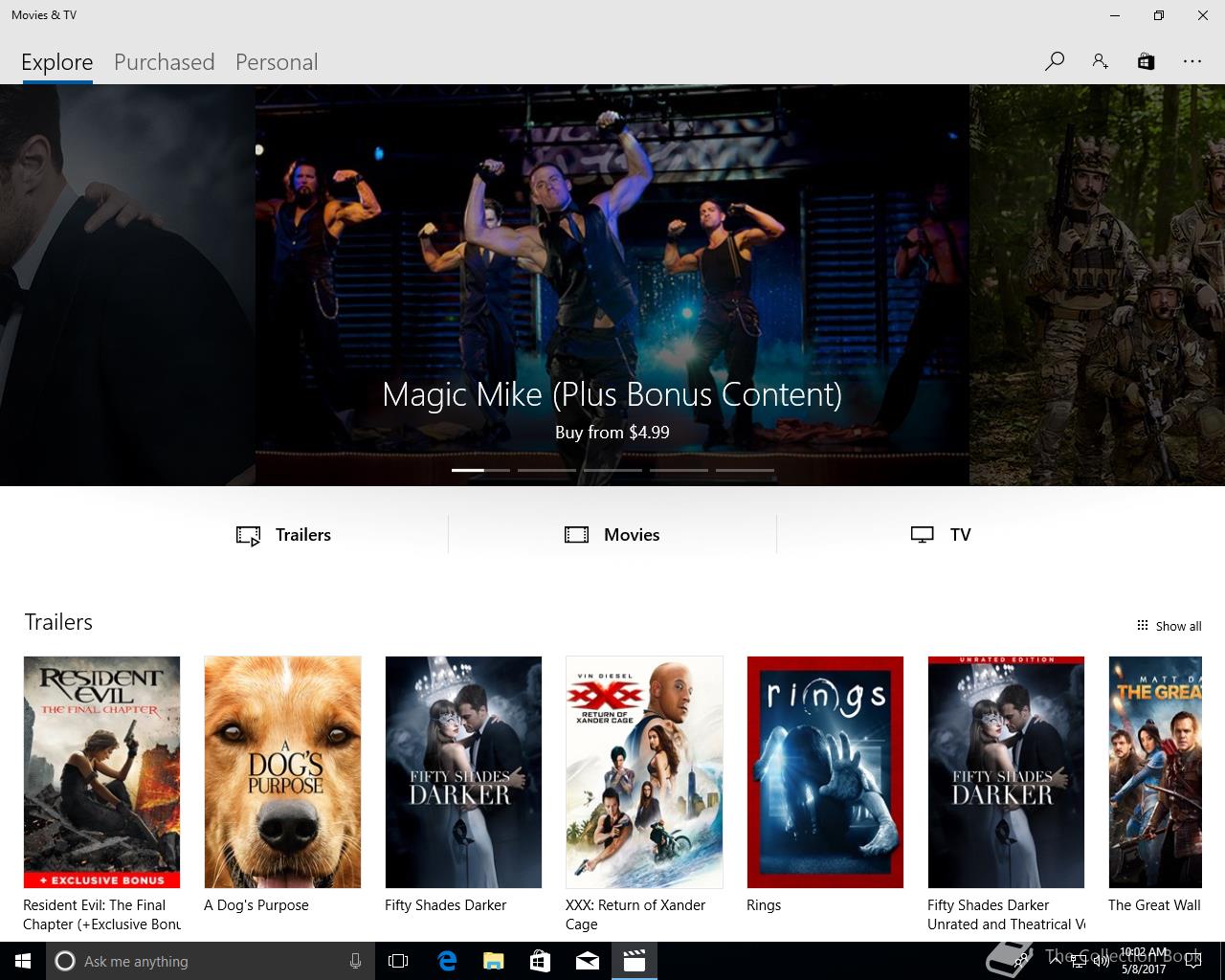
Task: Open the Windows Store taskbar icon
Action: click(x=541, y=961)
